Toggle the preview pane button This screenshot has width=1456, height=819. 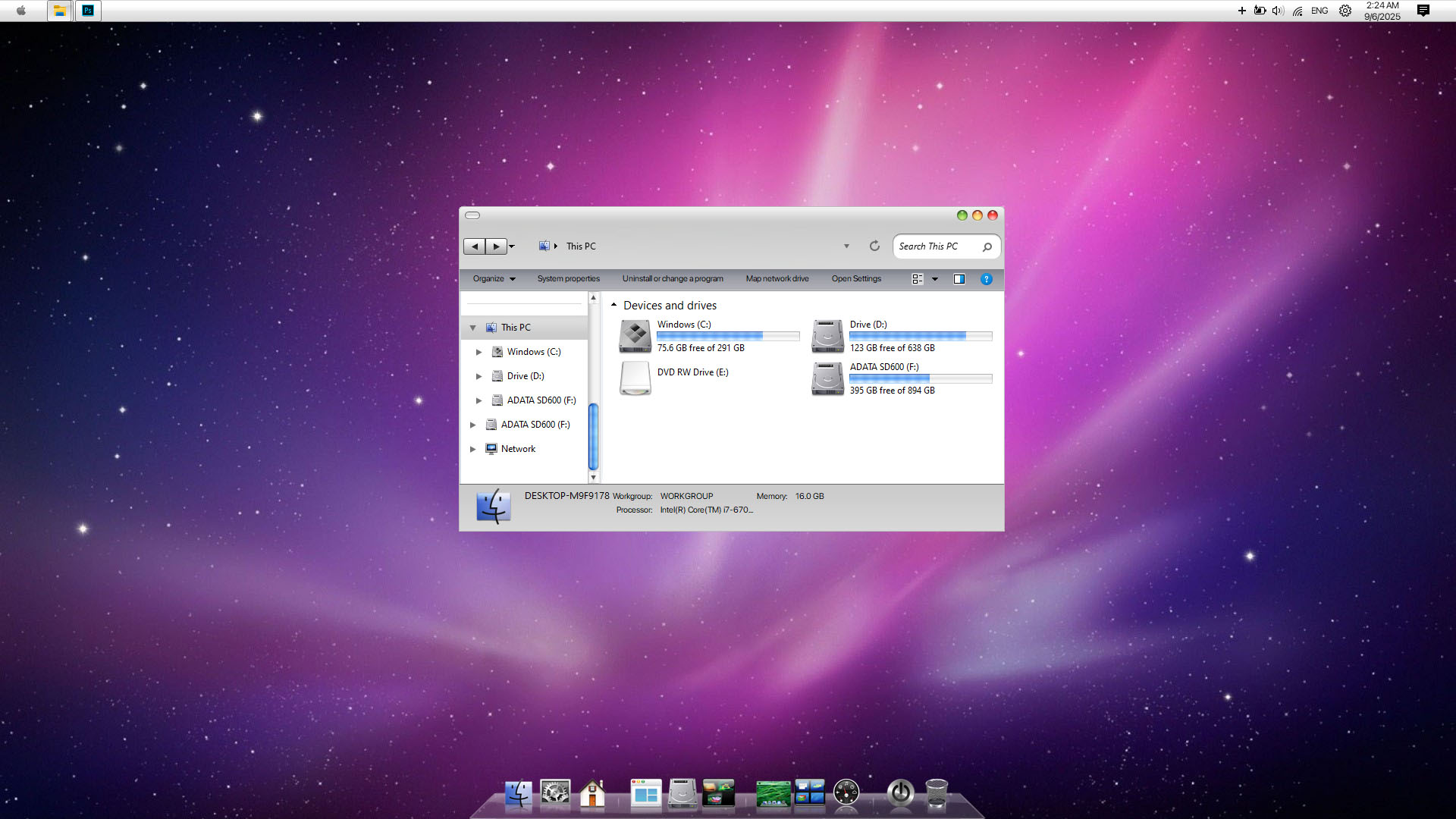959,279
